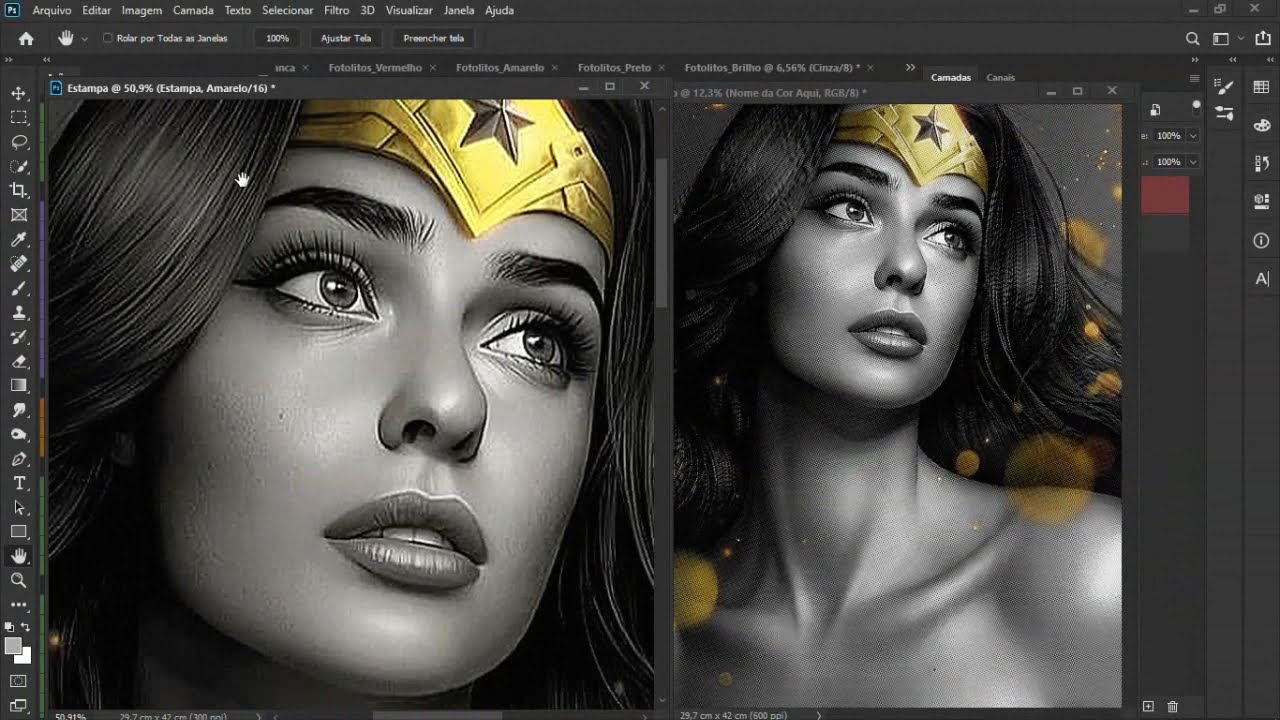This screenshot has height=720, width=1280.
Task: Enable Rolar por Todas as Janelas checkbox
Action: coord(108,38)
